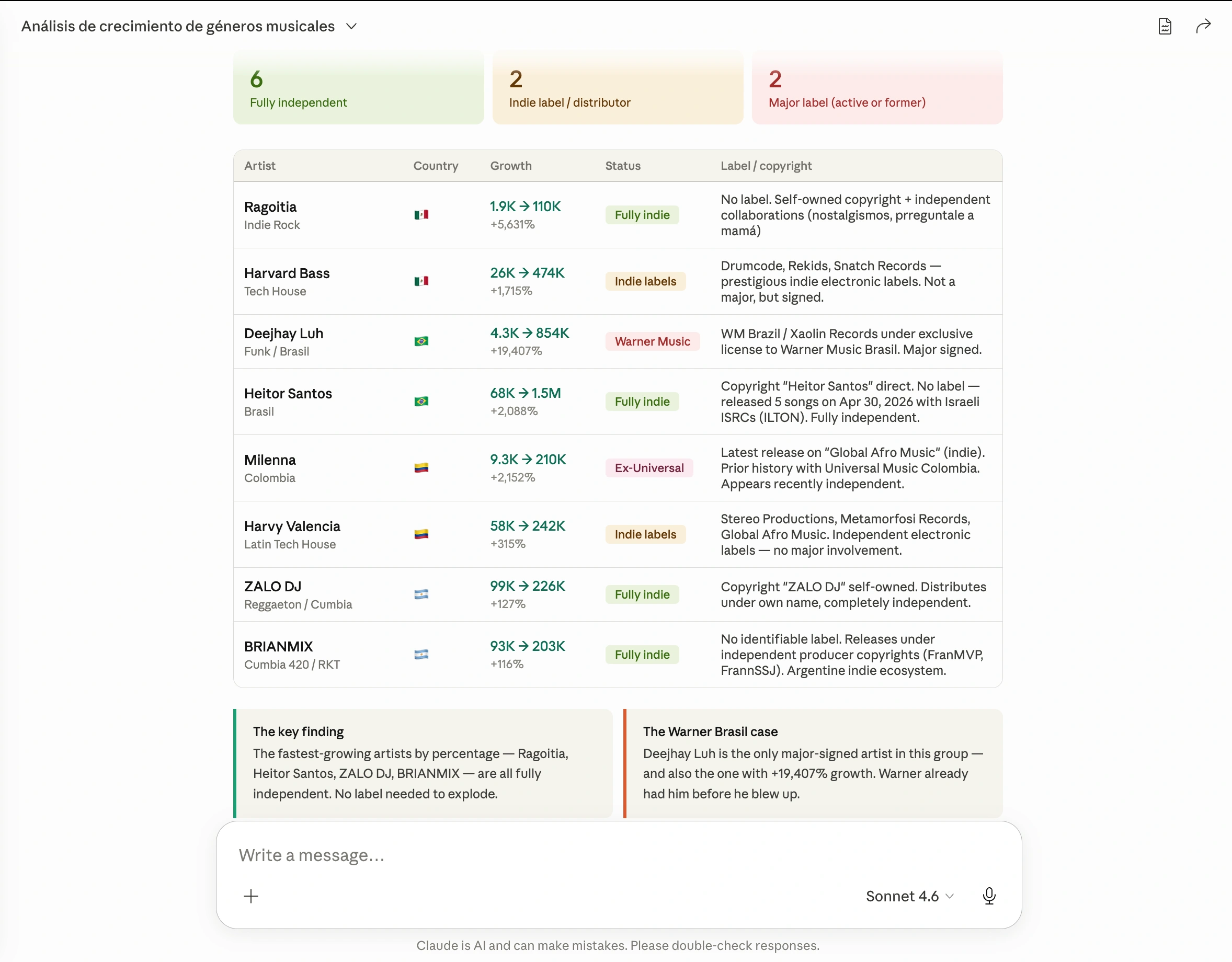This screenshot has height=962, width=1232.
Task: Click the share arrow icon at top right
Action: click(1203, 26)
